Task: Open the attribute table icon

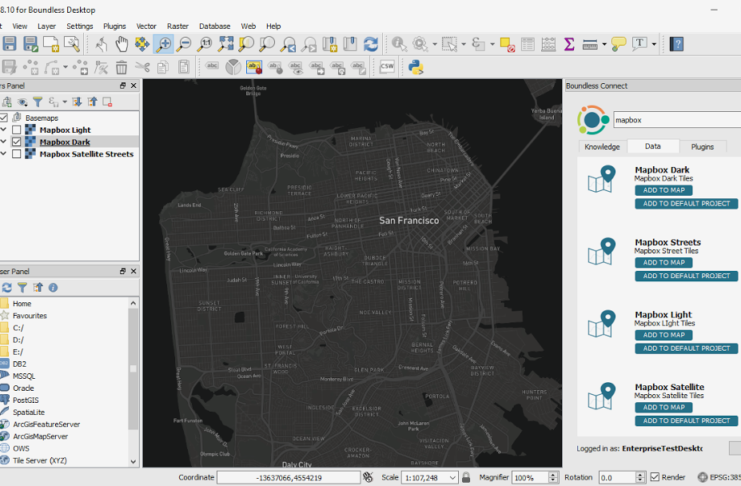Action: 527,44
